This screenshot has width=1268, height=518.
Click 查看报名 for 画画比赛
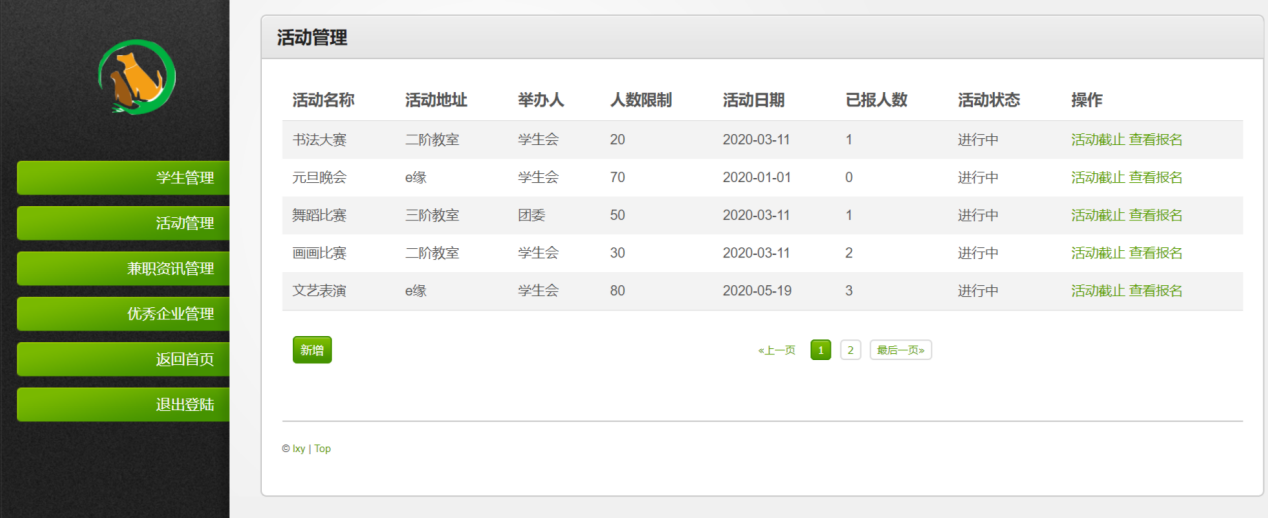[1156, 253]
